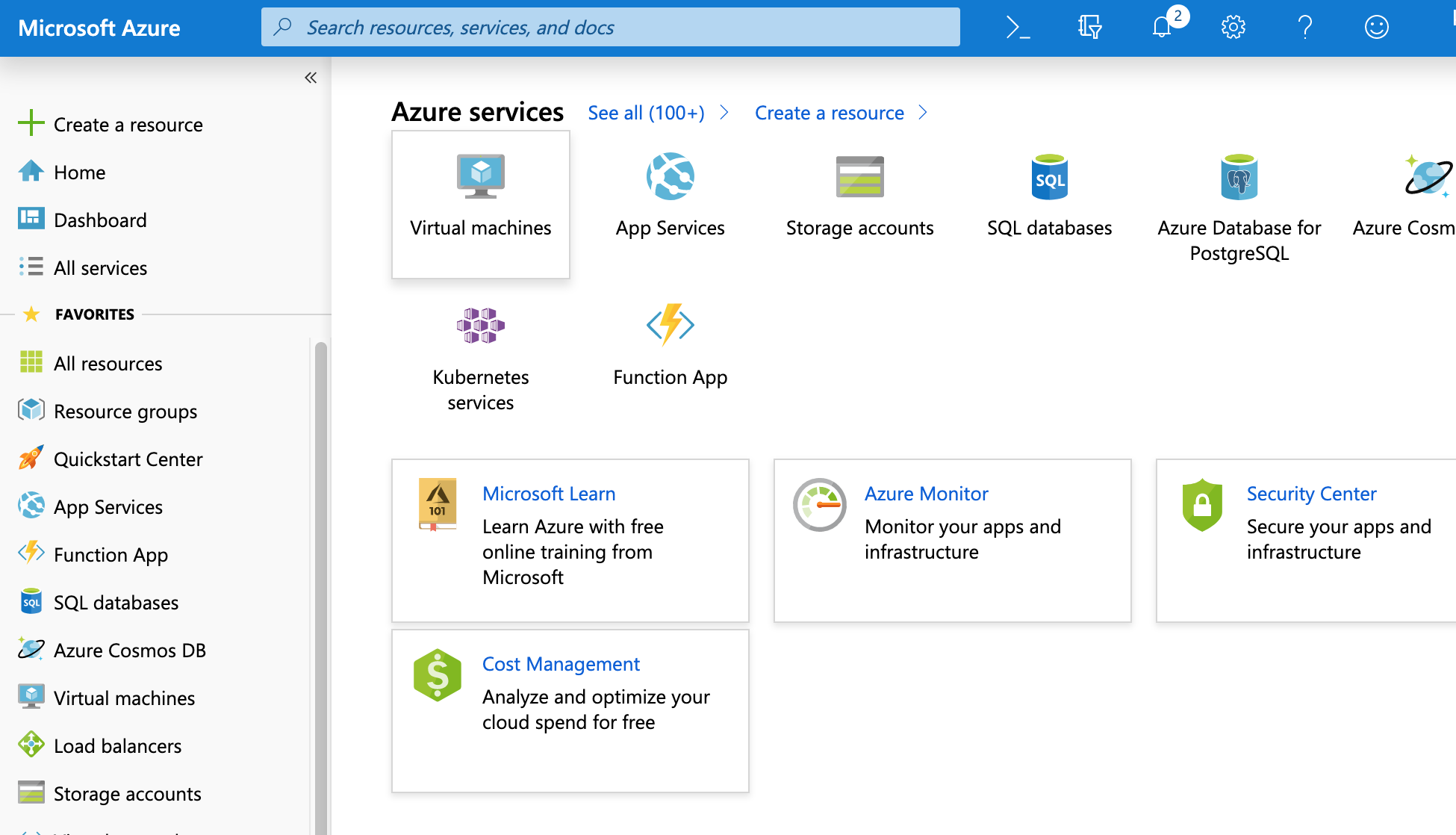Open Security Center service
1456x835 pixels.
(x=1311, y=492)
